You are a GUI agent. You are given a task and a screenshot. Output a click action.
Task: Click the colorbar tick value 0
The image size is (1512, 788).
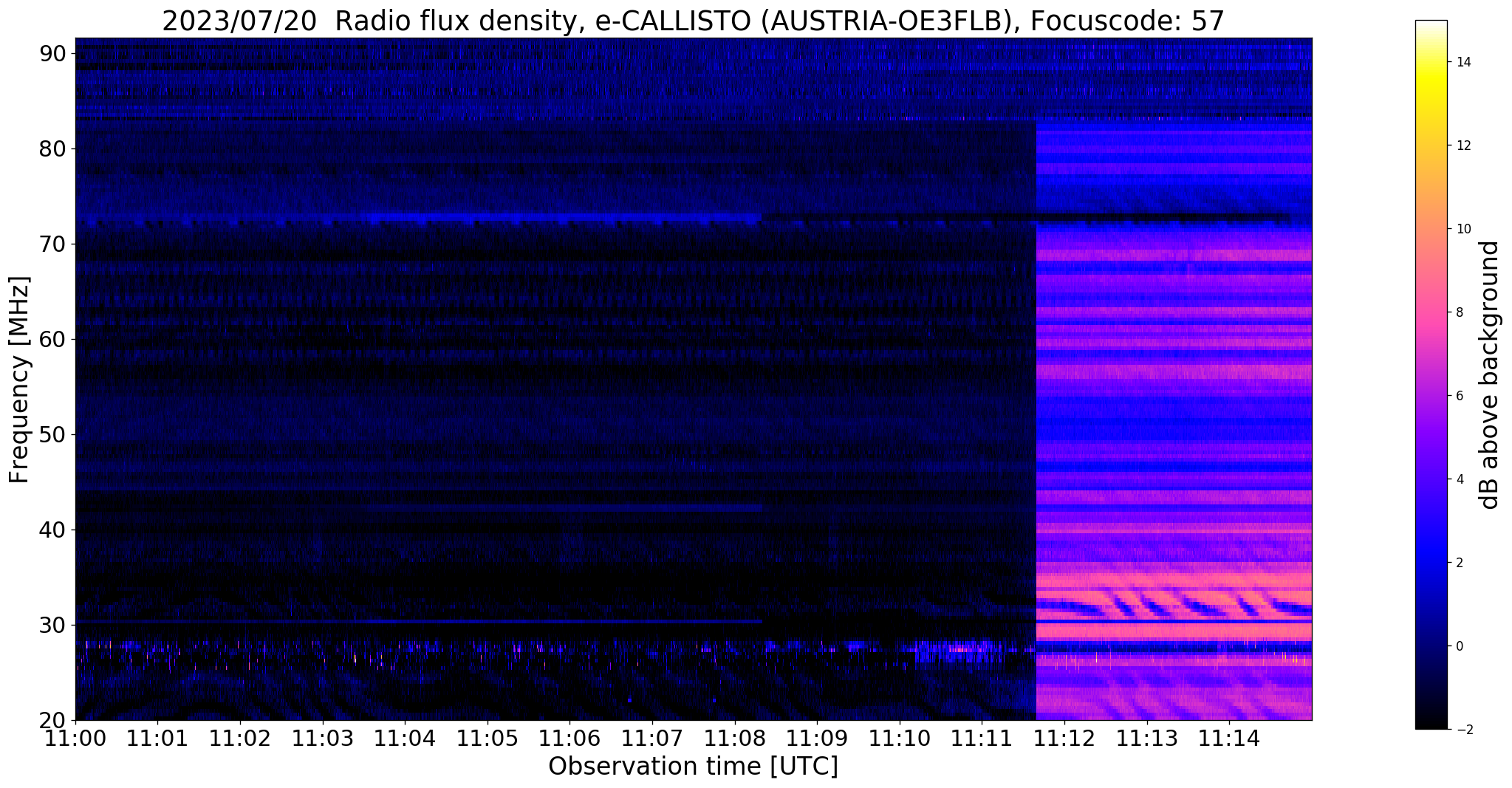(1459, 646)
